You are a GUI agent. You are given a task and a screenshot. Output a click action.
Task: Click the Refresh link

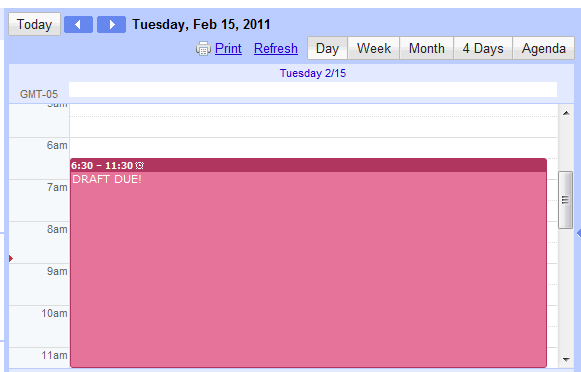point(276,49)
